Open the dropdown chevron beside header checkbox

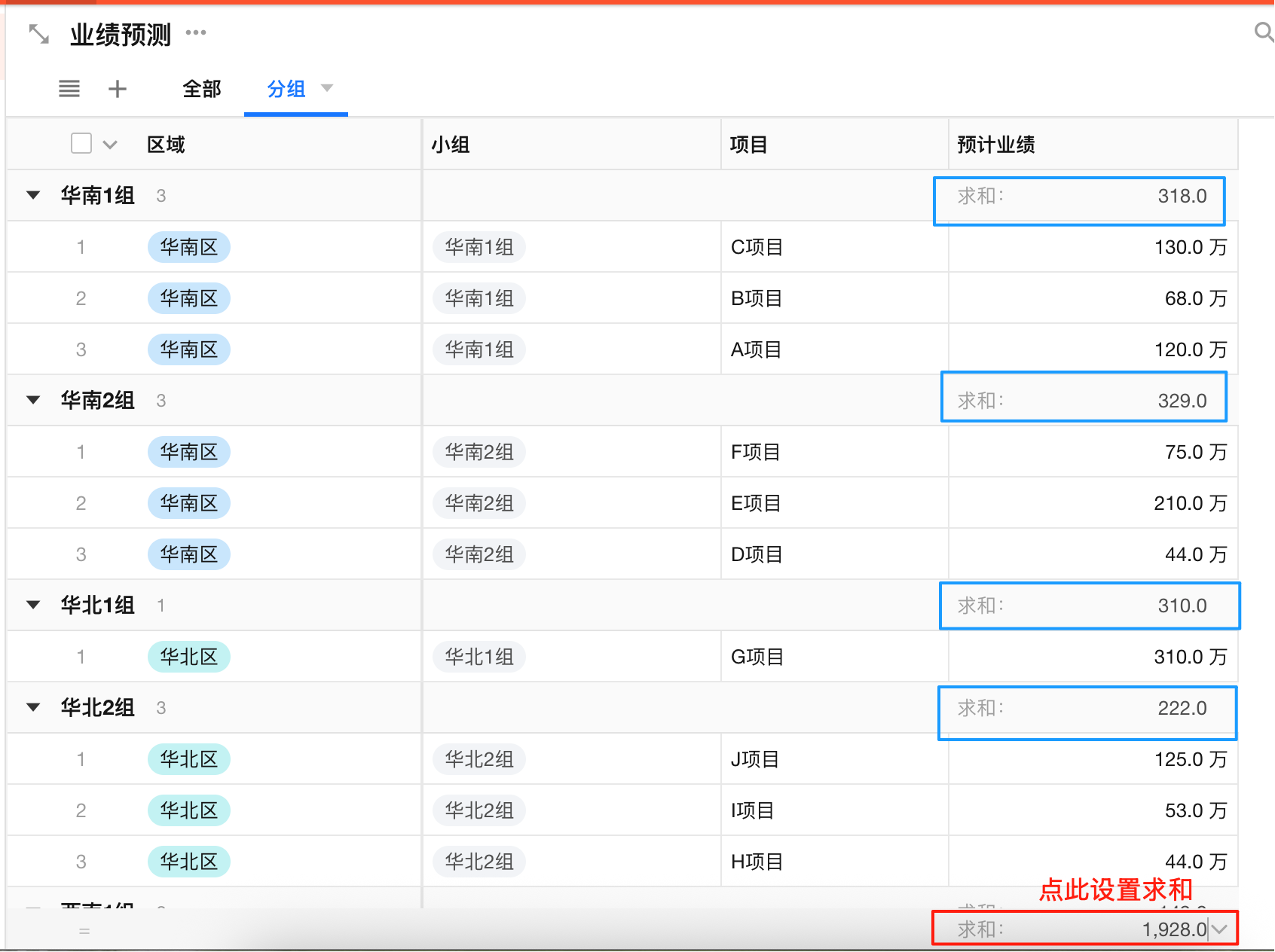pos(110,145)
